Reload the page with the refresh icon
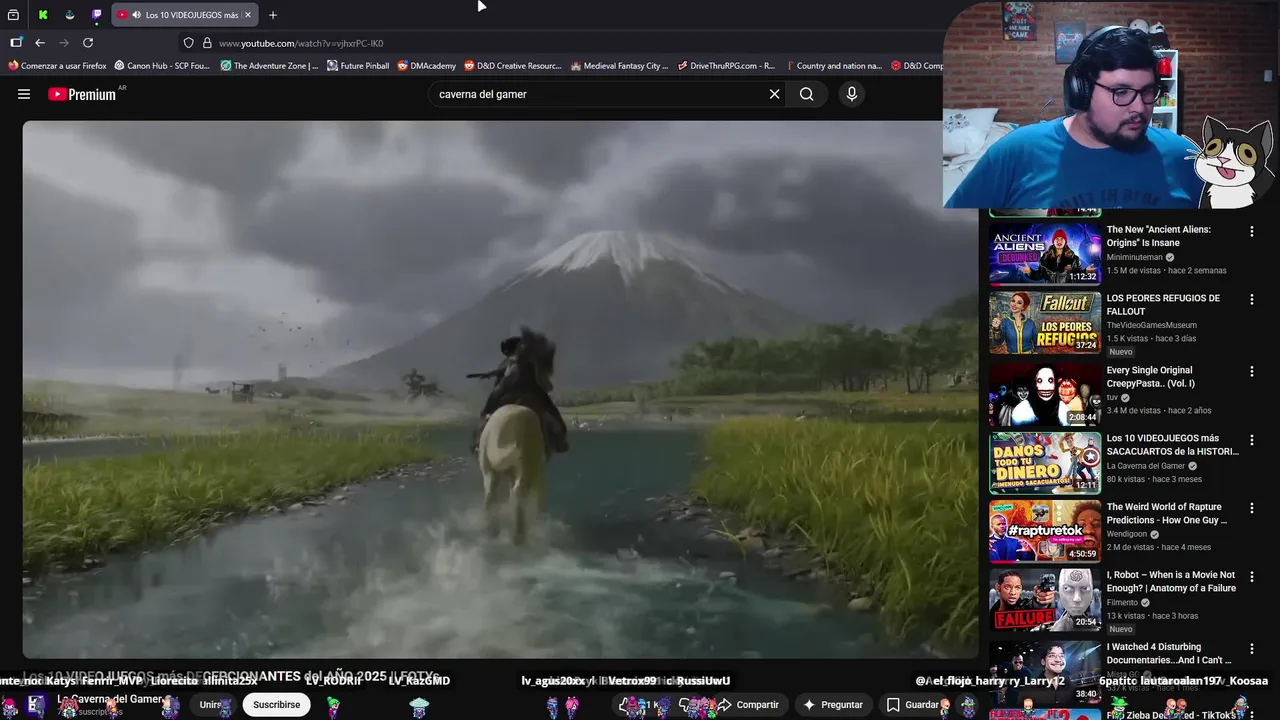The width and height of the screenshot is (1280, 720). click(88, 43)
